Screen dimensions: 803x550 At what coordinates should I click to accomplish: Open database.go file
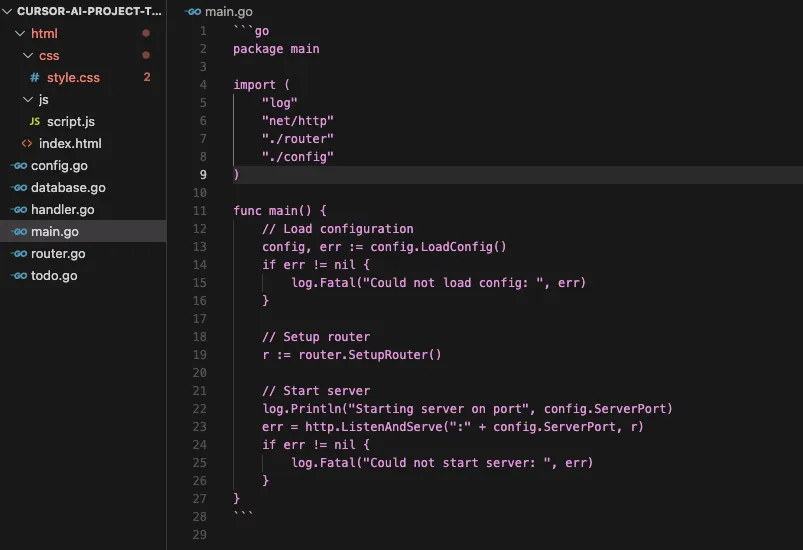68,187
